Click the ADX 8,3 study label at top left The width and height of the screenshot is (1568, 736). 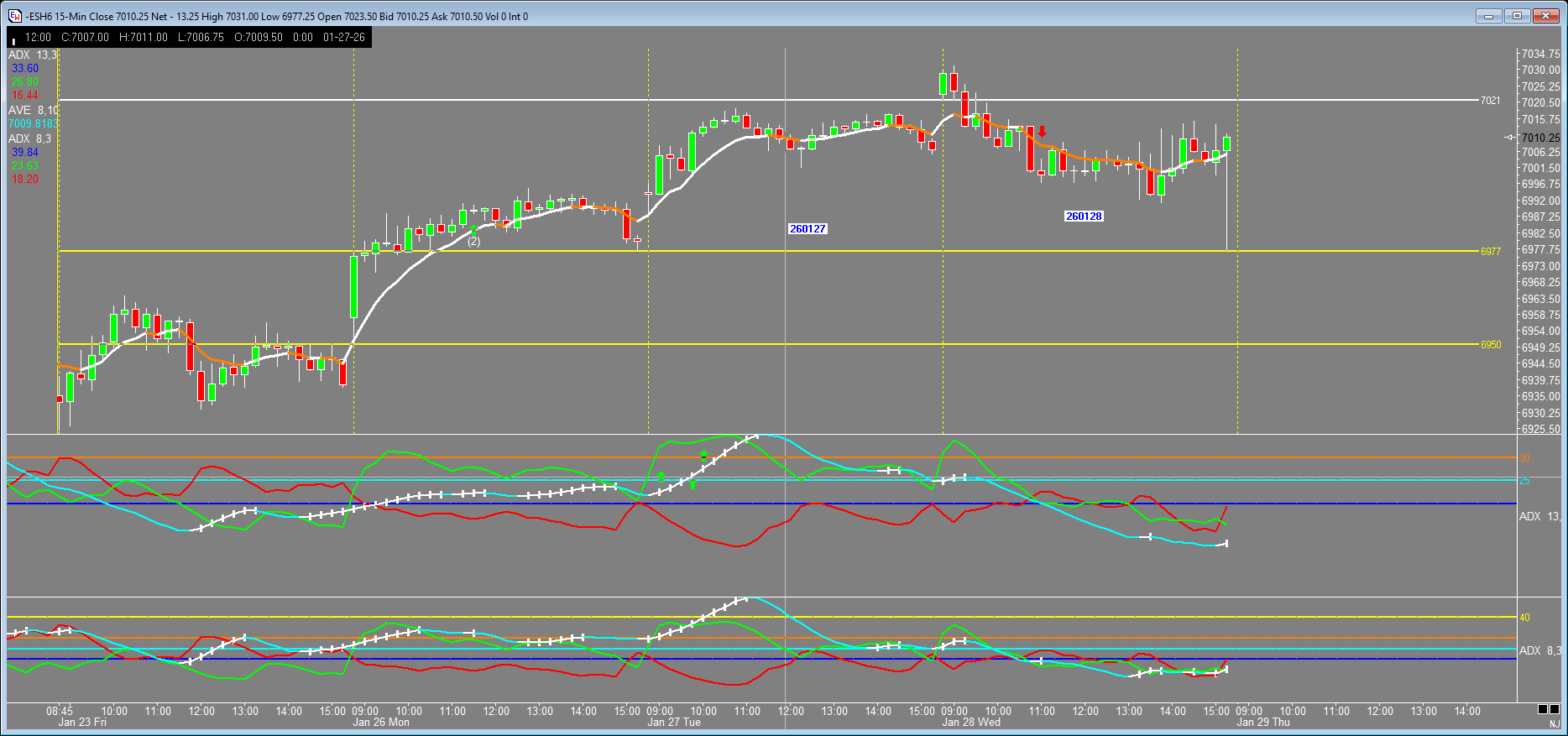coord(29,139)
